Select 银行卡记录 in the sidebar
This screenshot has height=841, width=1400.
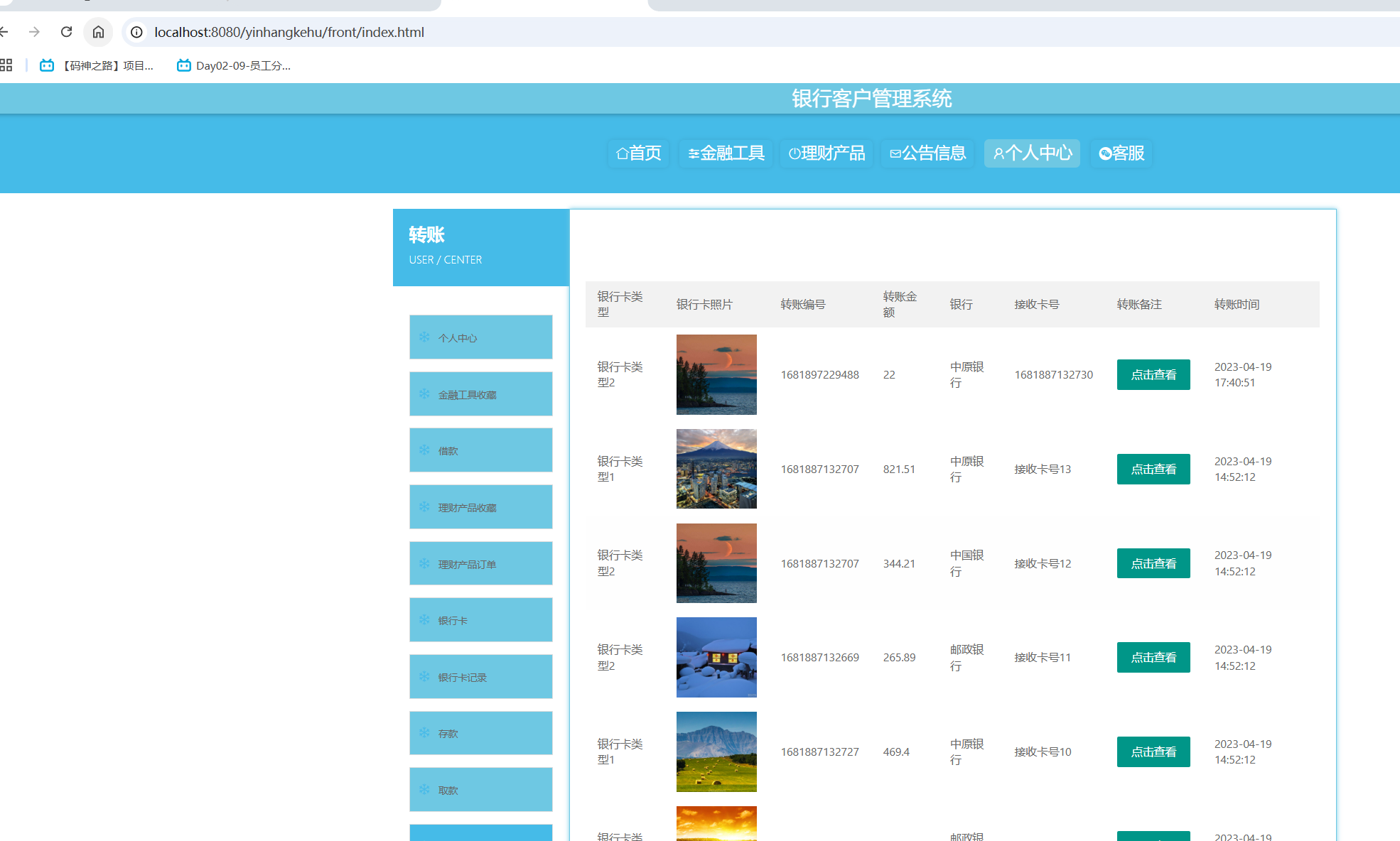click(x=480, y=676)
